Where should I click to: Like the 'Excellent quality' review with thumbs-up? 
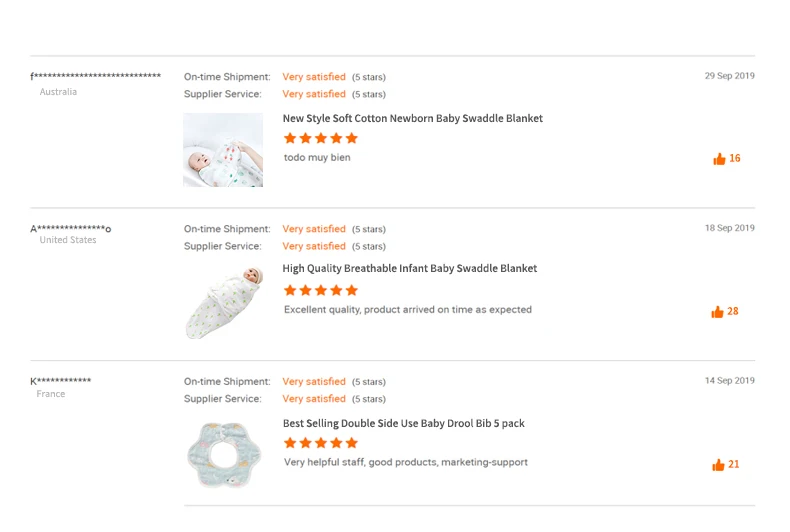click(x=717, y=312)
